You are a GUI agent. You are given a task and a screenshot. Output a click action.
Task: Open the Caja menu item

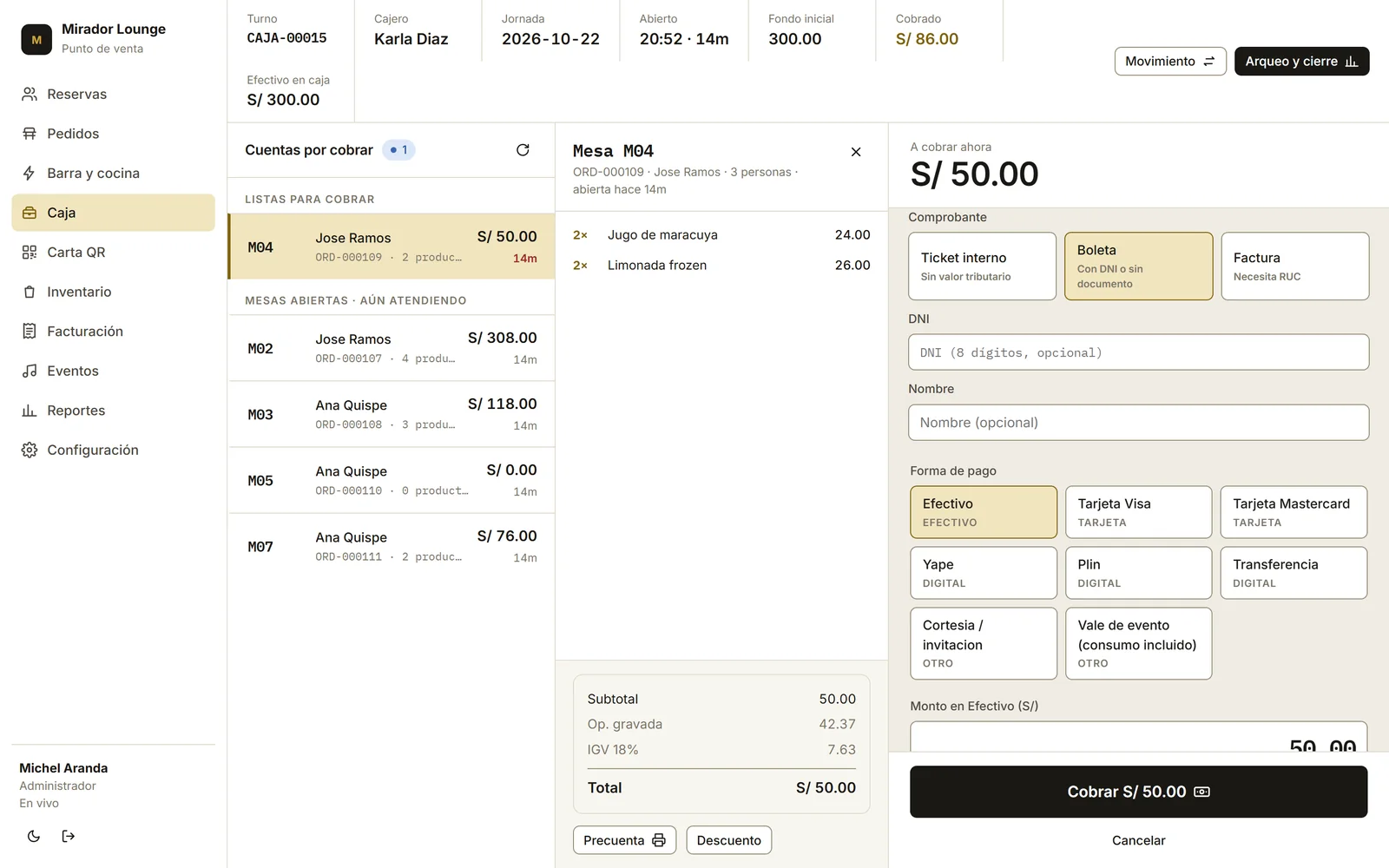(x=113, y=213)
